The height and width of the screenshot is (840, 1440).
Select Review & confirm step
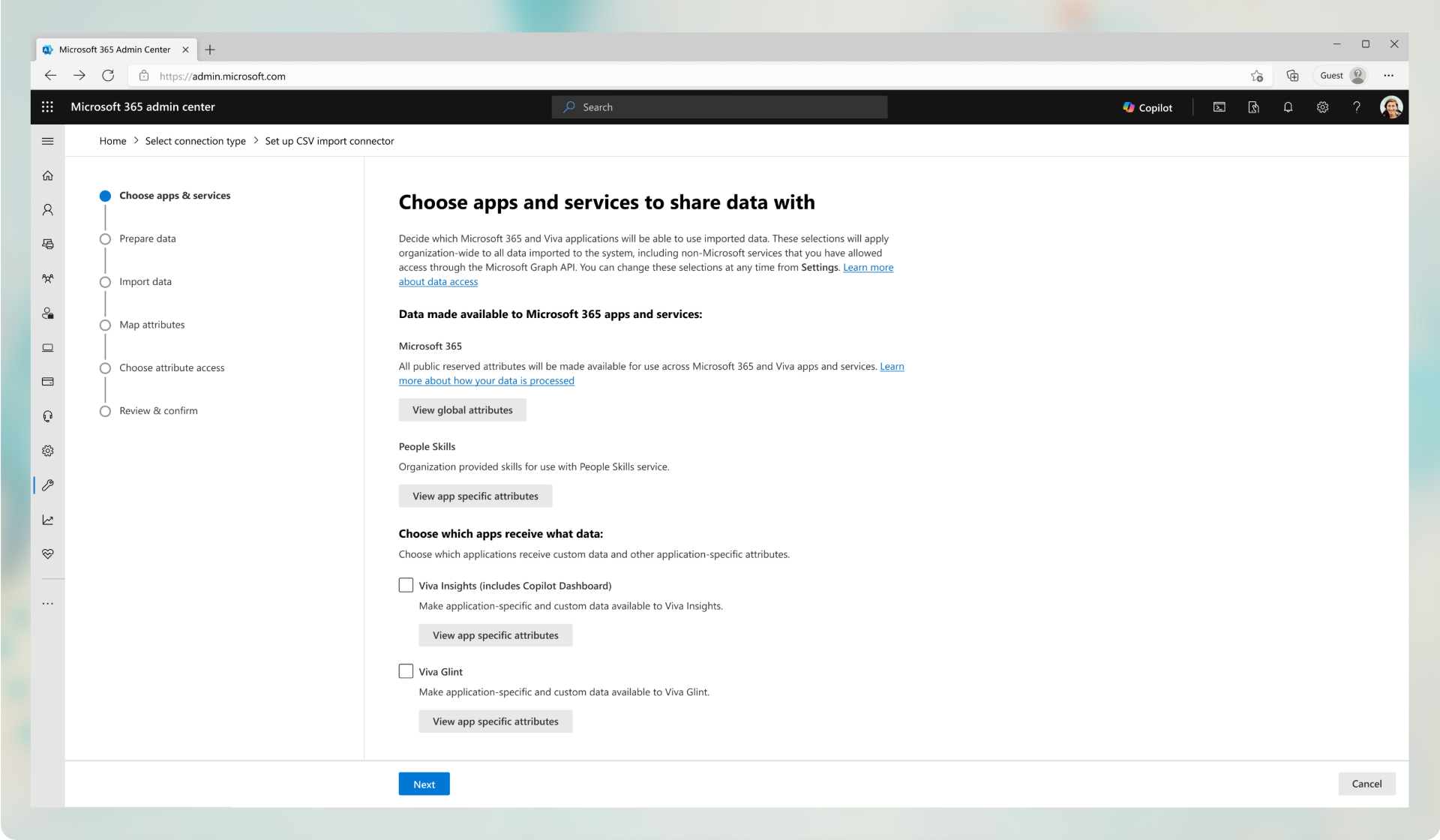pyautogui.click(x=148, y=411)
